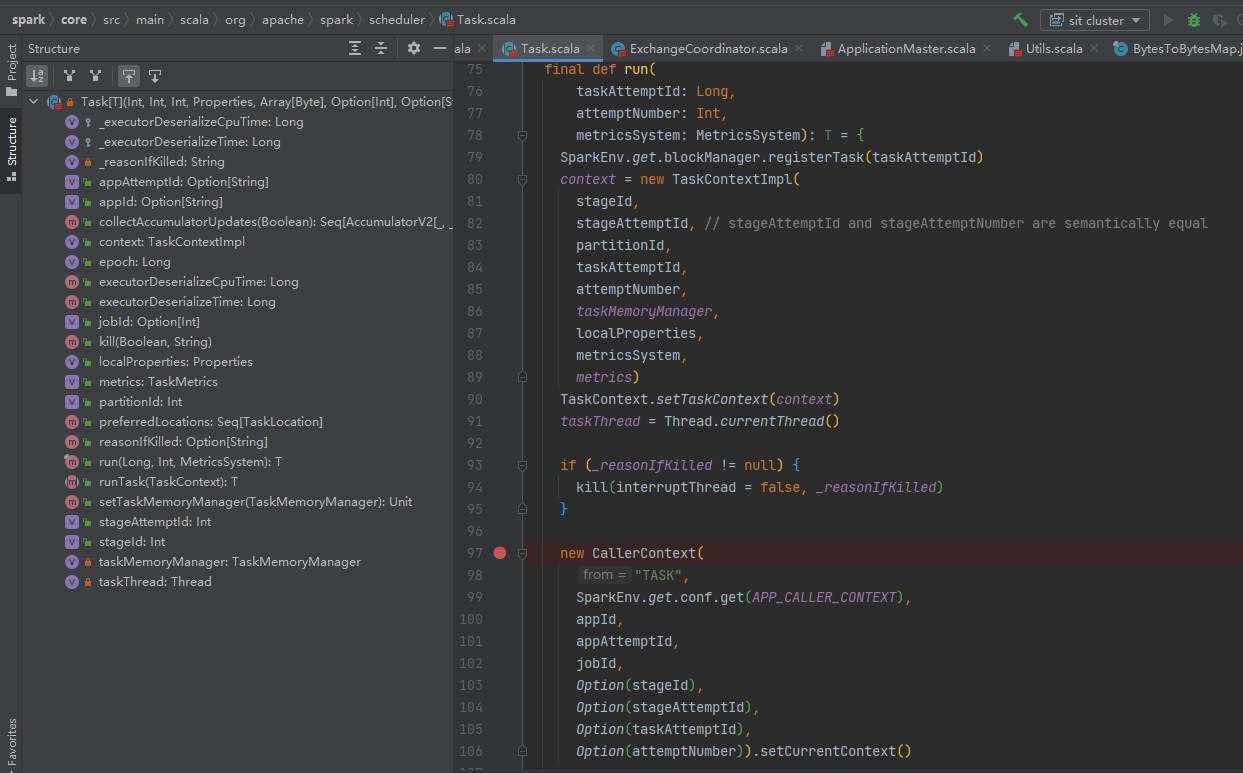
Task: Toggle the breakpoint on line 97
Action: (x=499, y=552)
